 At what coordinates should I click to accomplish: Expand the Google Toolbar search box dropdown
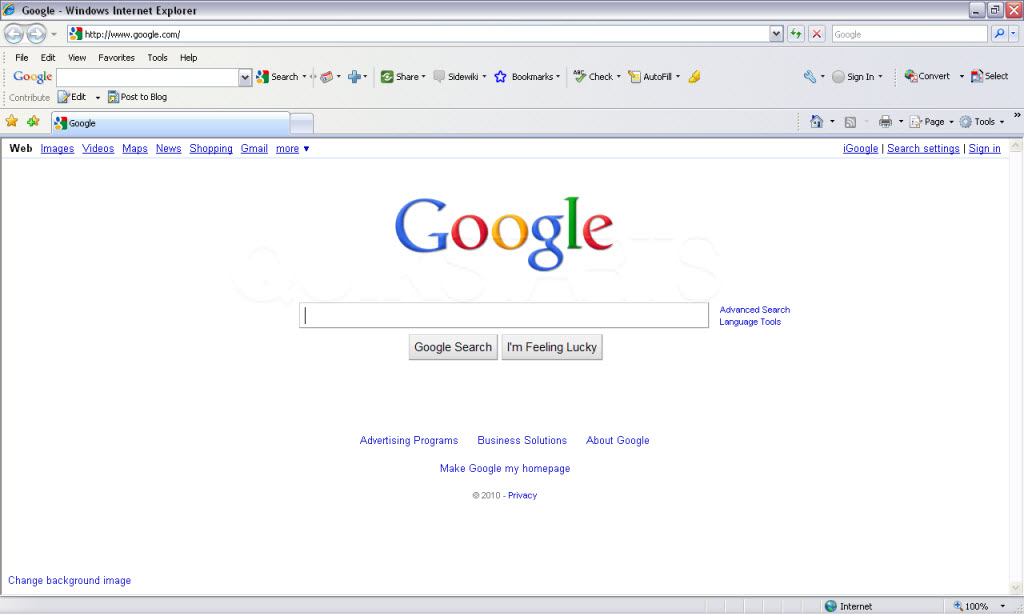[x=245, y=77]
